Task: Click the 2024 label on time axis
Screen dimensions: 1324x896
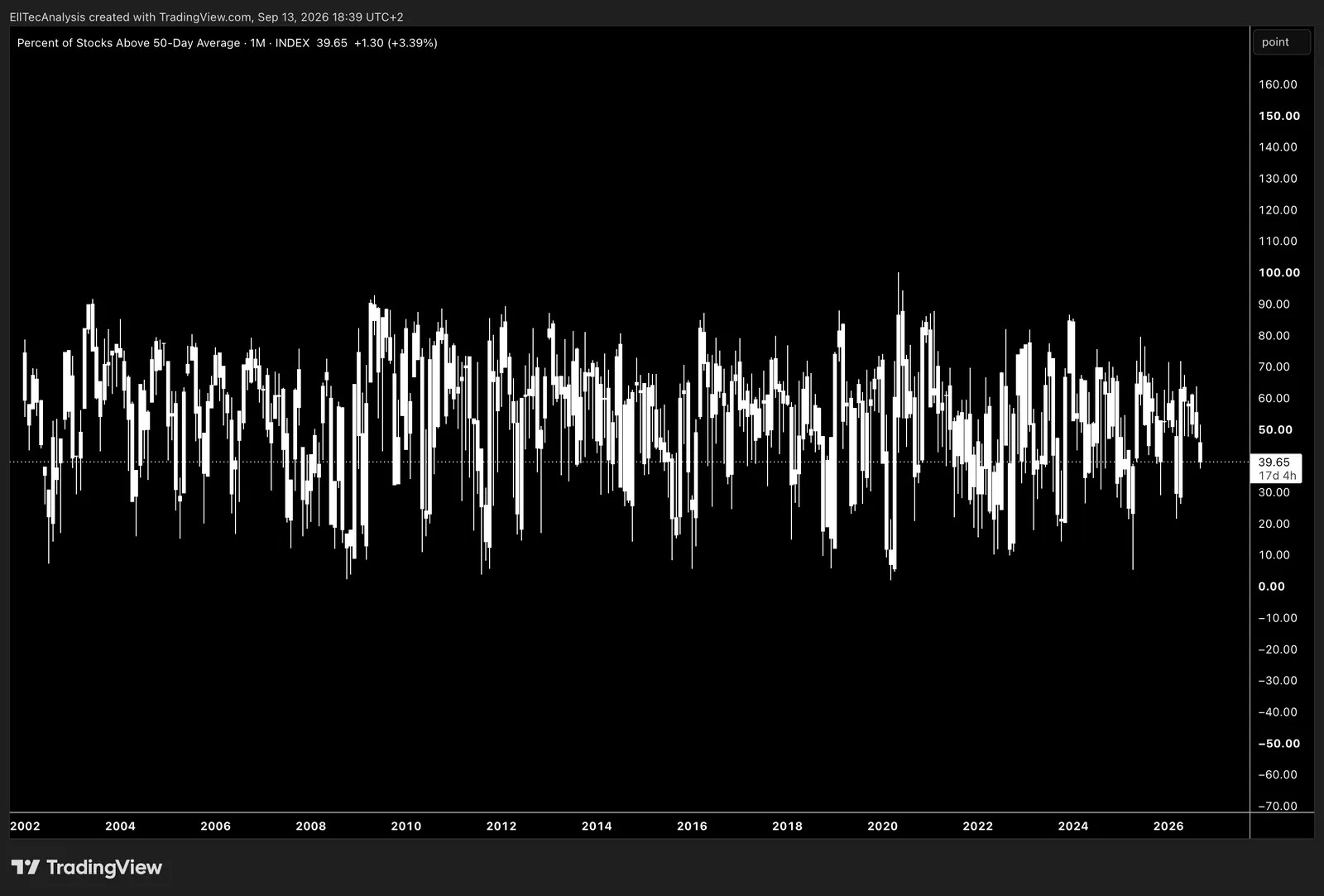Action: (1073, 826)
